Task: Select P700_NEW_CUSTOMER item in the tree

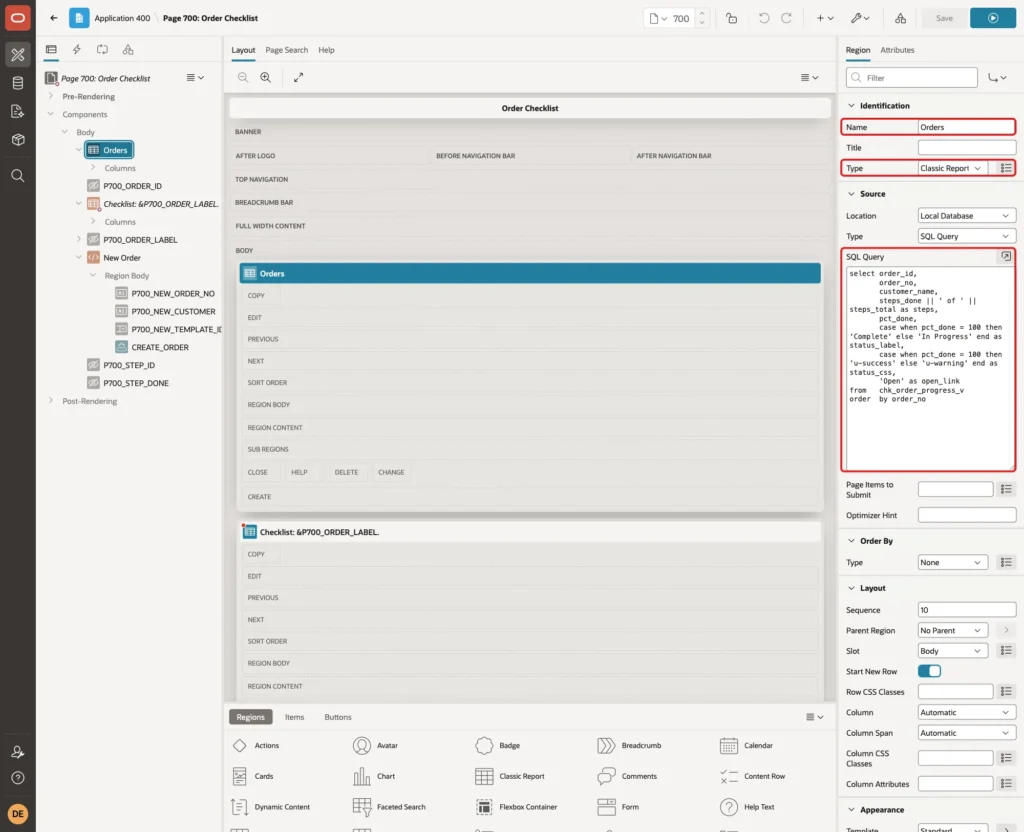Action: [x=173, y=312]
